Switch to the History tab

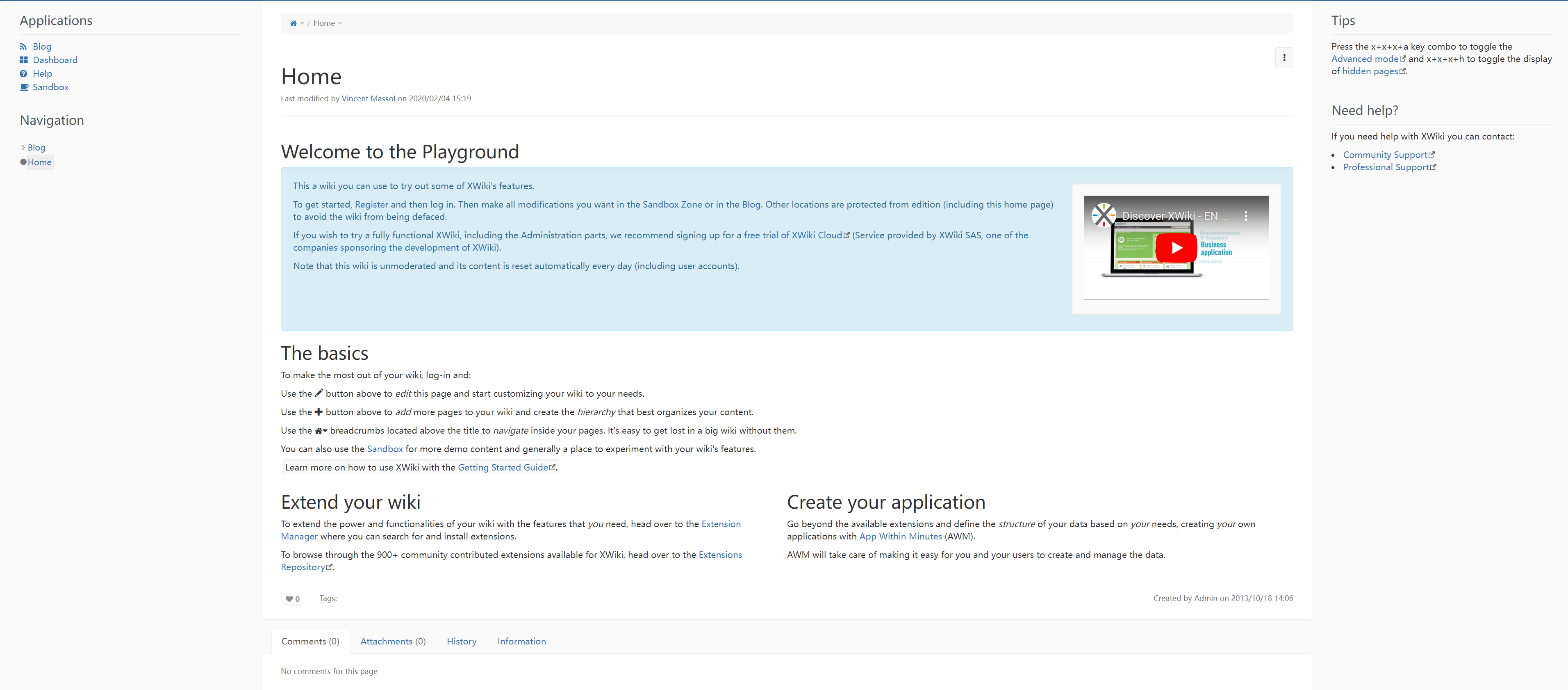pos(462,641)
